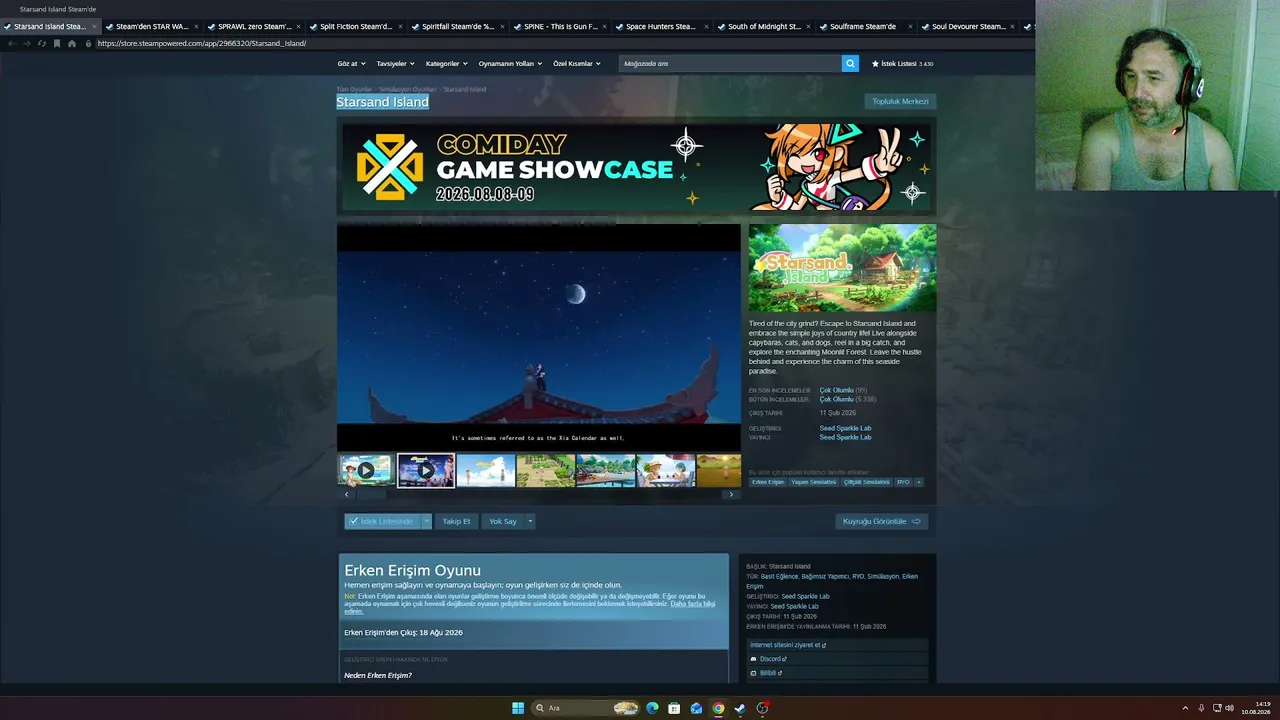Click the Yaşam Simülatörü tag
This screenshot has width=1280, height=720.
point(814,482)
